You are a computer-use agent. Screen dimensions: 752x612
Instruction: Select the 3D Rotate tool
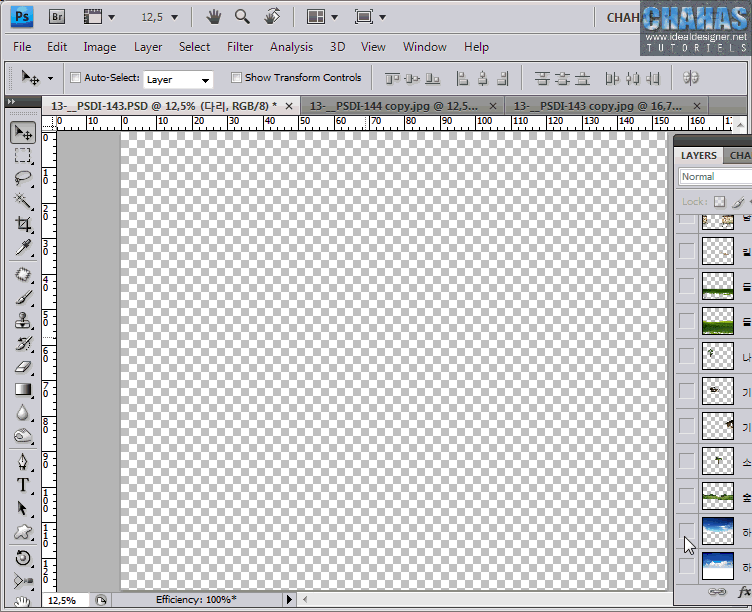click(23, 558)
